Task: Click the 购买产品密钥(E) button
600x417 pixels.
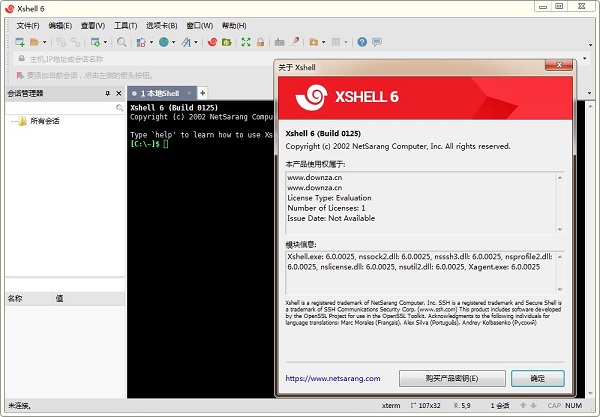Action: pos(451,379)
